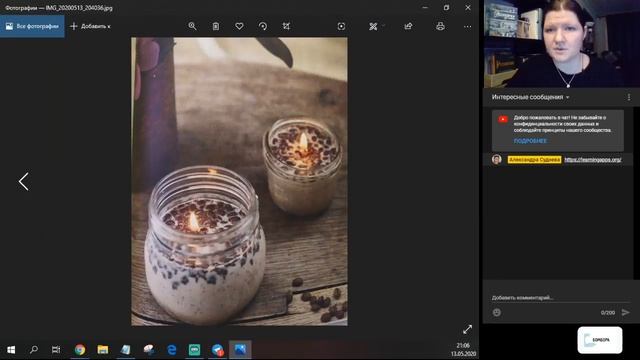
Task: Click the highlighted chat author name
Action: pos(534,160)
